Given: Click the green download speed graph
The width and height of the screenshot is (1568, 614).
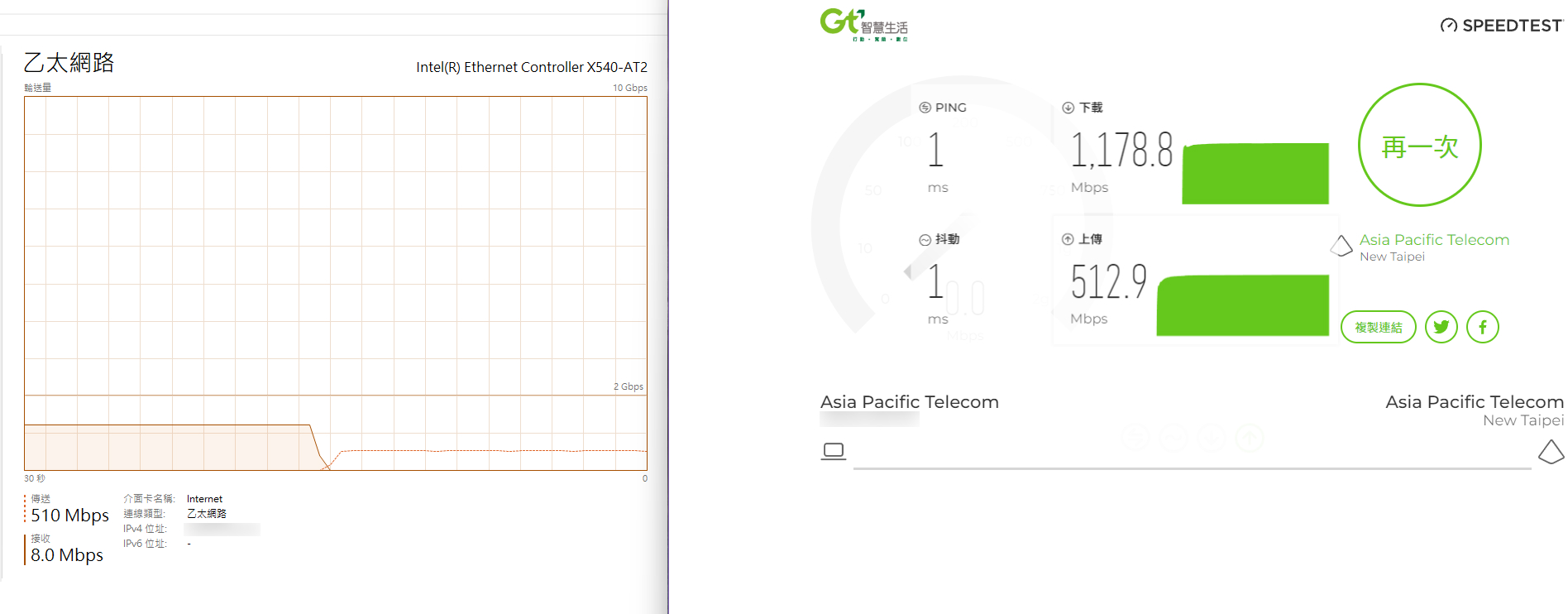Looking at the screenshot, I should (1255, 174).
